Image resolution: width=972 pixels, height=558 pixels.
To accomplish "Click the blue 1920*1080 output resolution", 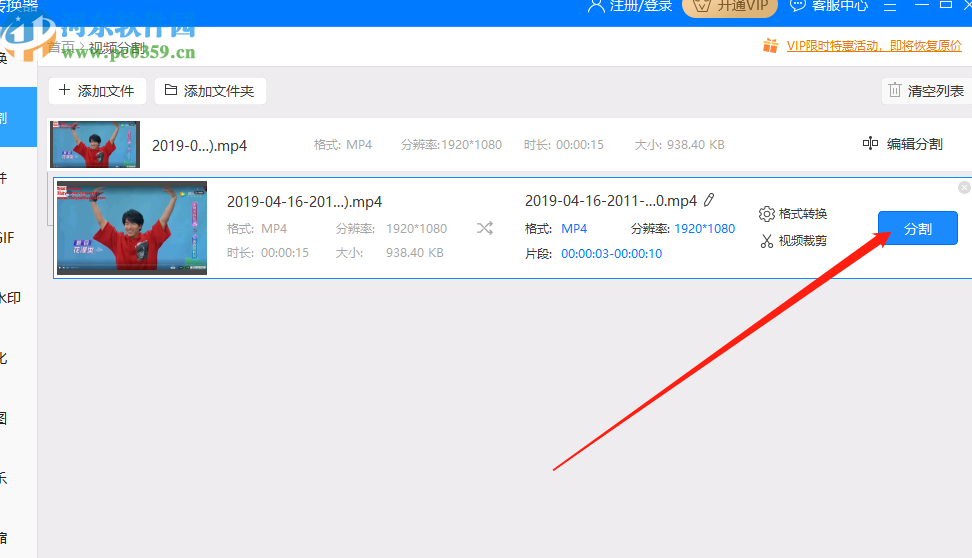I will (705, 229).
